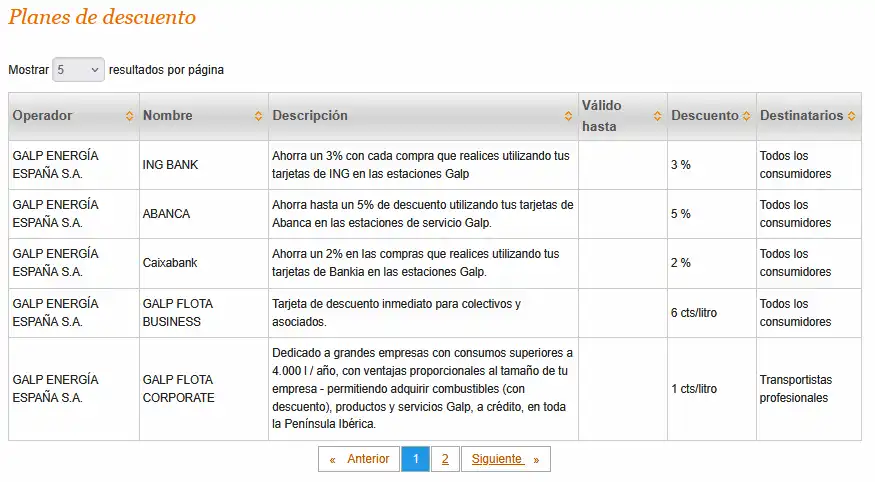This screenshot has width=875, height=482.
Task: Click Todos los consumidores in Caixabank row
Action: [795, 263]
